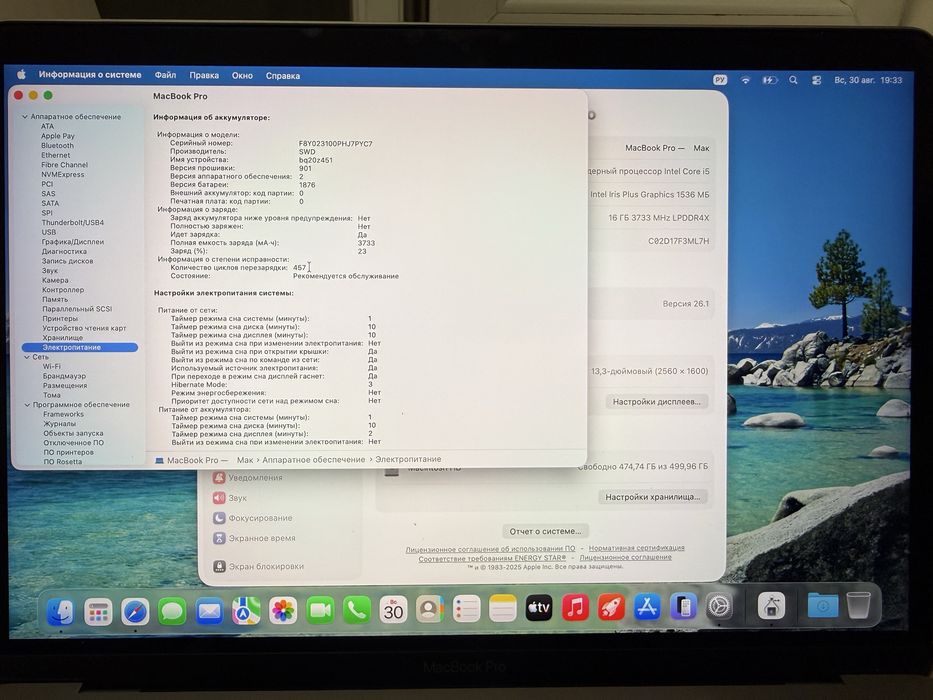Open Лицензионное соглашение об использовании ПО link
This screenshot has height=700, width=933.
click(x=490, y=549)
